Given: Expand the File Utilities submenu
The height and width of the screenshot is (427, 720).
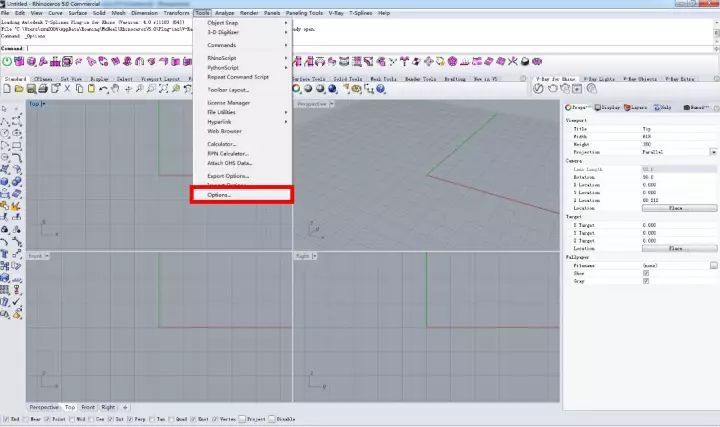Looking at the screenshot, I should [x=242, y=112].
